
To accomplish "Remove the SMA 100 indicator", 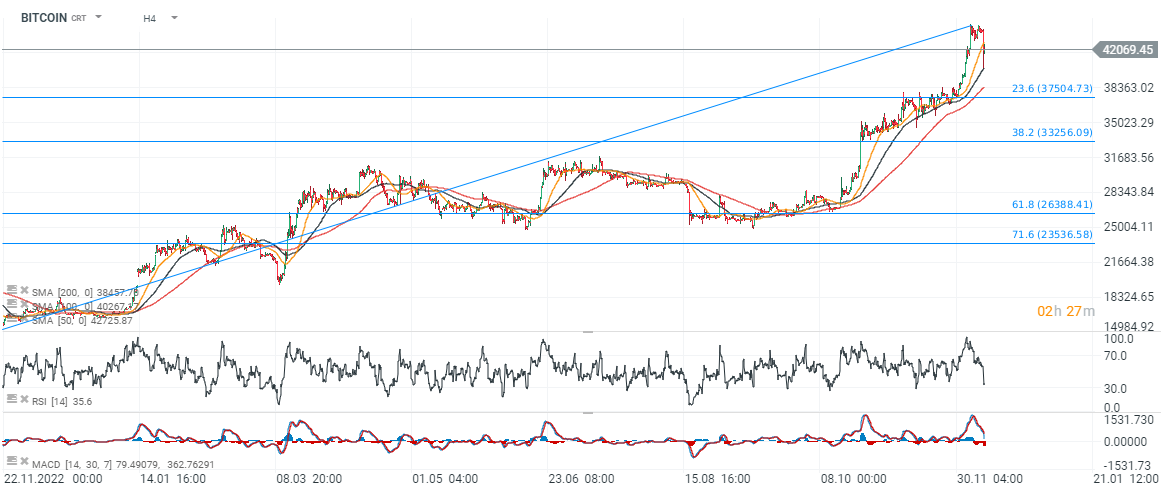I will click(x=24, y=306).
